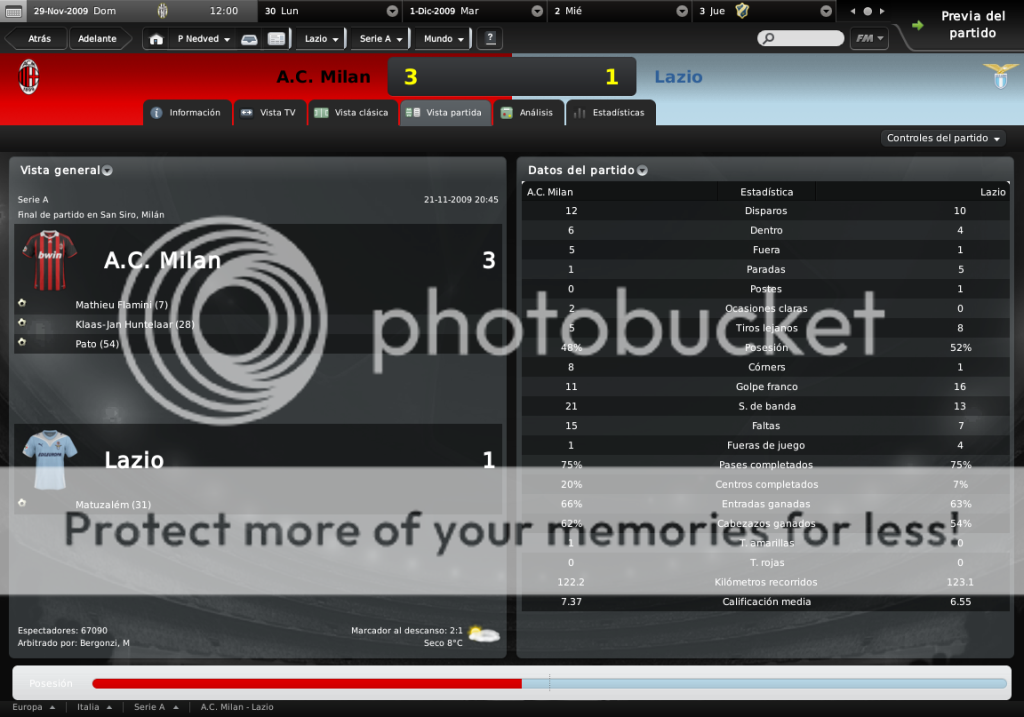Image resolution: width=1024 pixels, height=717 pixels.
Task: Open the Serie A breadcrumb menu at bottom
Action: 156,707
